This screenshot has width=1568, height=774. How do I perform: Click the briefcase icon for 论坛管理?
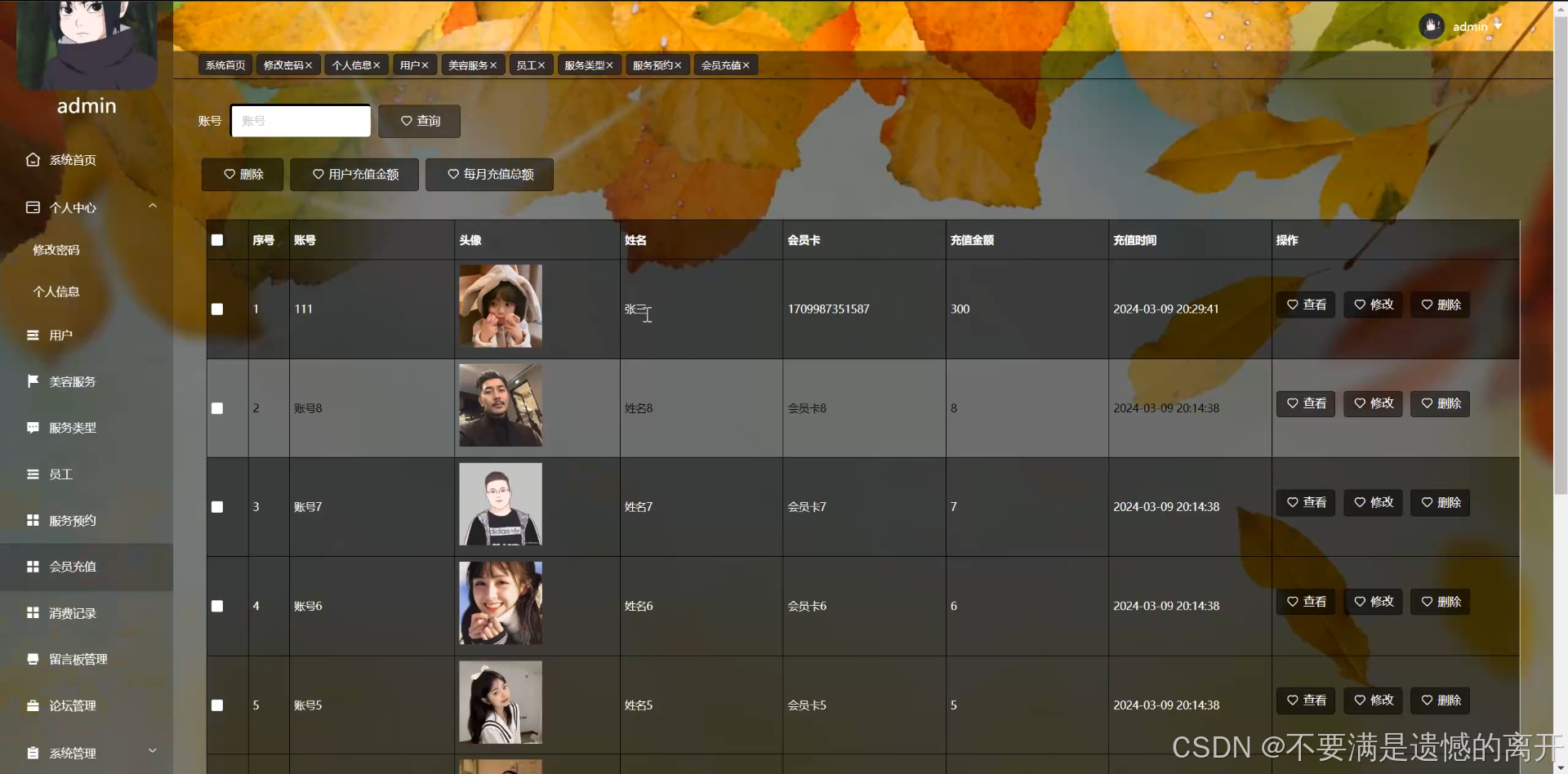coord(33,705)
